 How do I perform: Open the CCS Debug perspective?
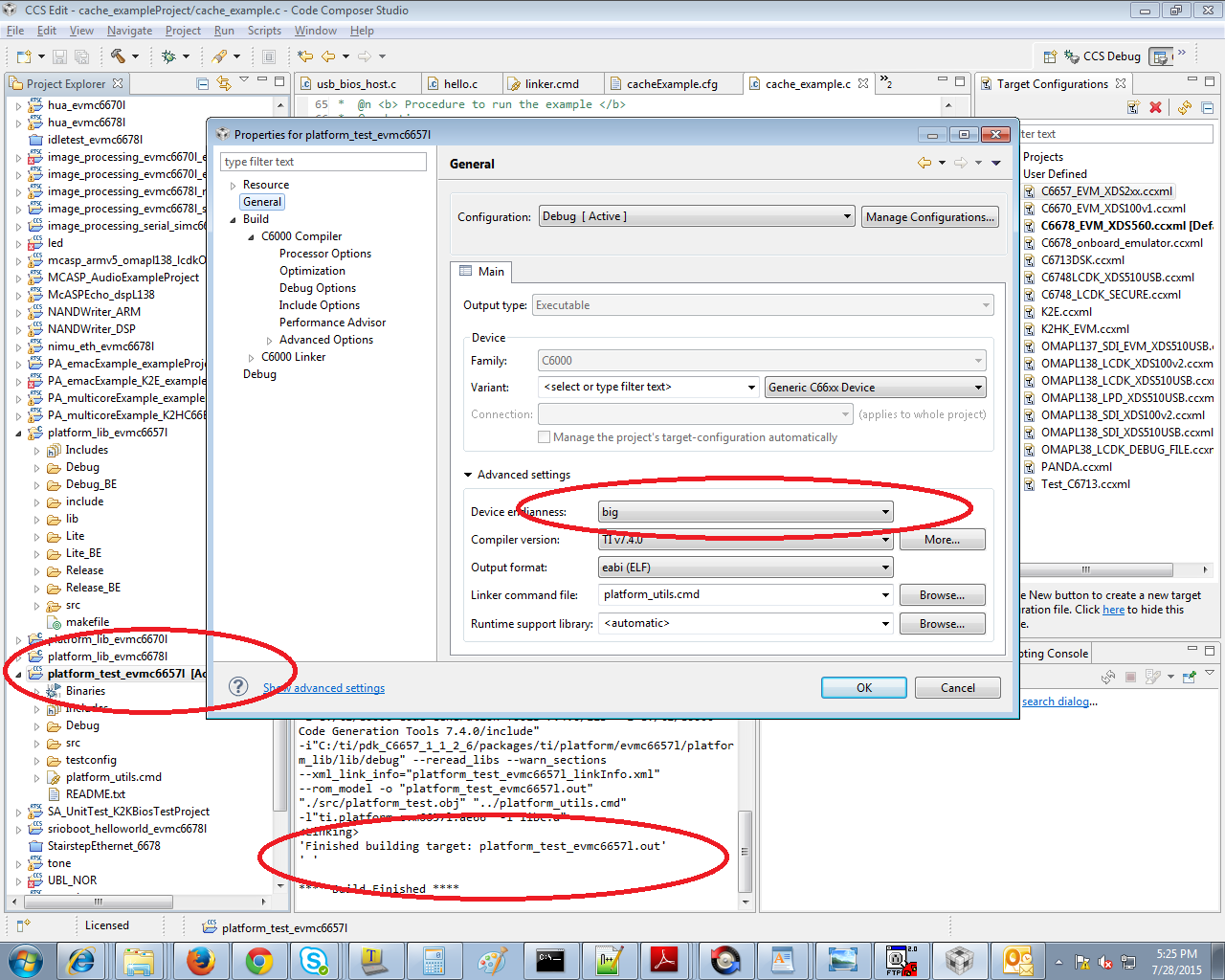coord(1102,56)
